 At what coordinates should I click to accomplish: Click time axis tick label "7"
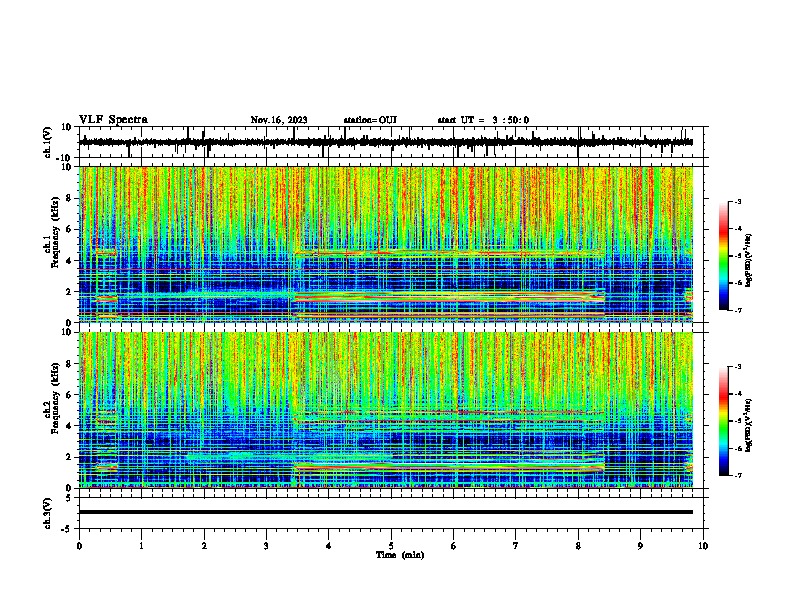click(516, 546)
